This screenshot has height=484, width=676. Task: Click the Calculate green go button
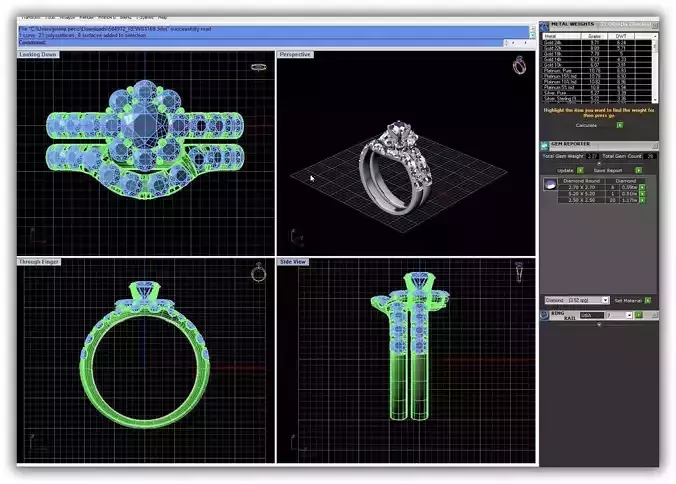pos(620,125)
